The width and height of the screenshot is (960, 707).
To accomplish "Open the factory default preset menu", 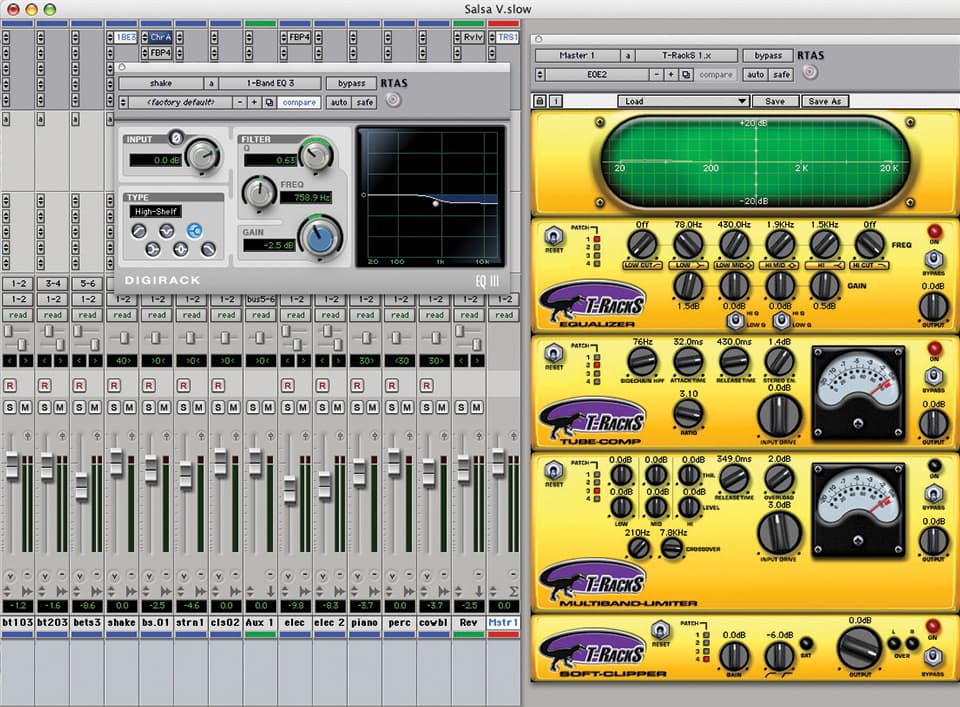I will point(181,102).
